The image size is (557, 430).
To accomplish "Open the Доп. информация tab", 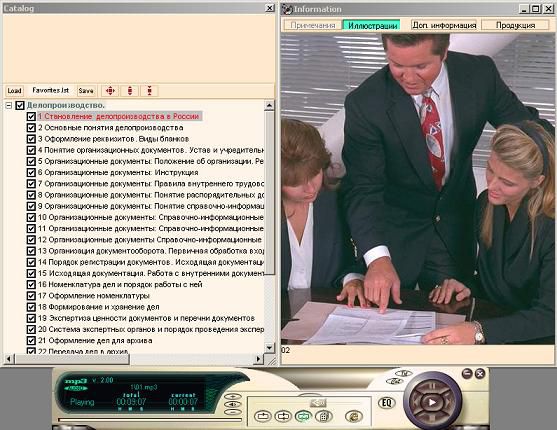I will click(x=444, y=25).
